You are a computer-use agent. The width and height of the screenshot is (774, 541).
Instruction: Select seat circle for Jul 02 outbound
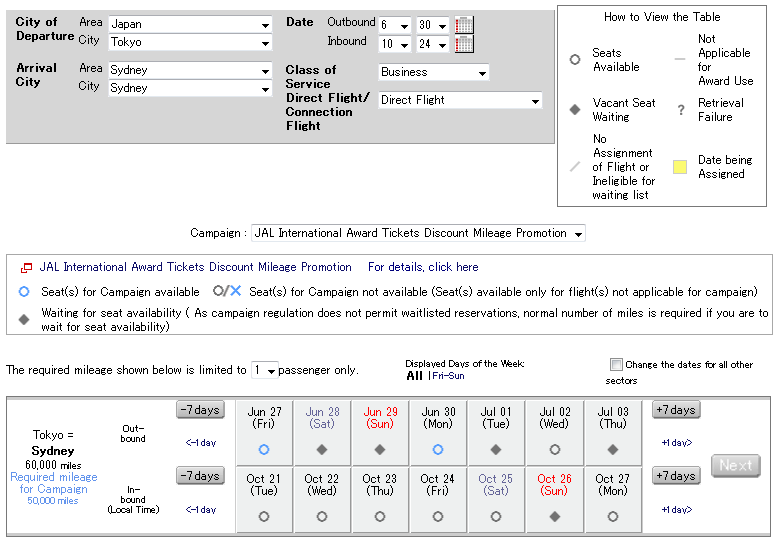click(x=554, y=450)
